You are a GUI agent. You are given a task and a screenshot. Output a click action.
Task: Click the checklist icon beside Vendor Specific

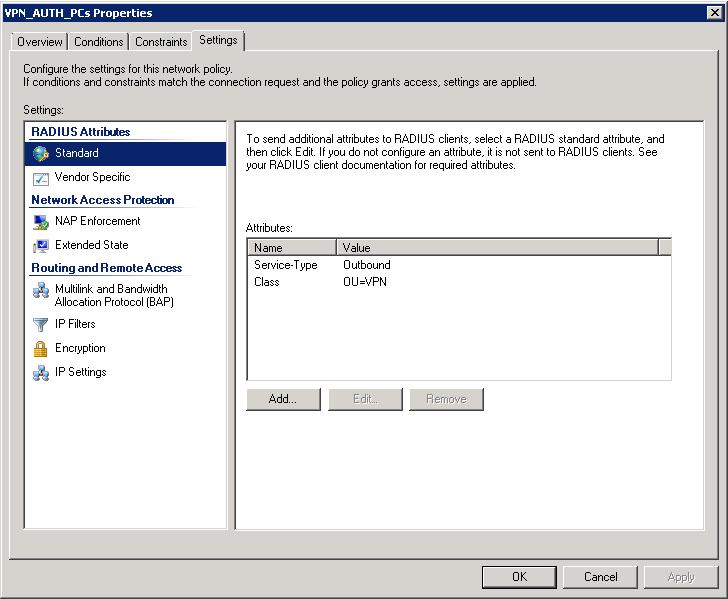tap(41, 178)
